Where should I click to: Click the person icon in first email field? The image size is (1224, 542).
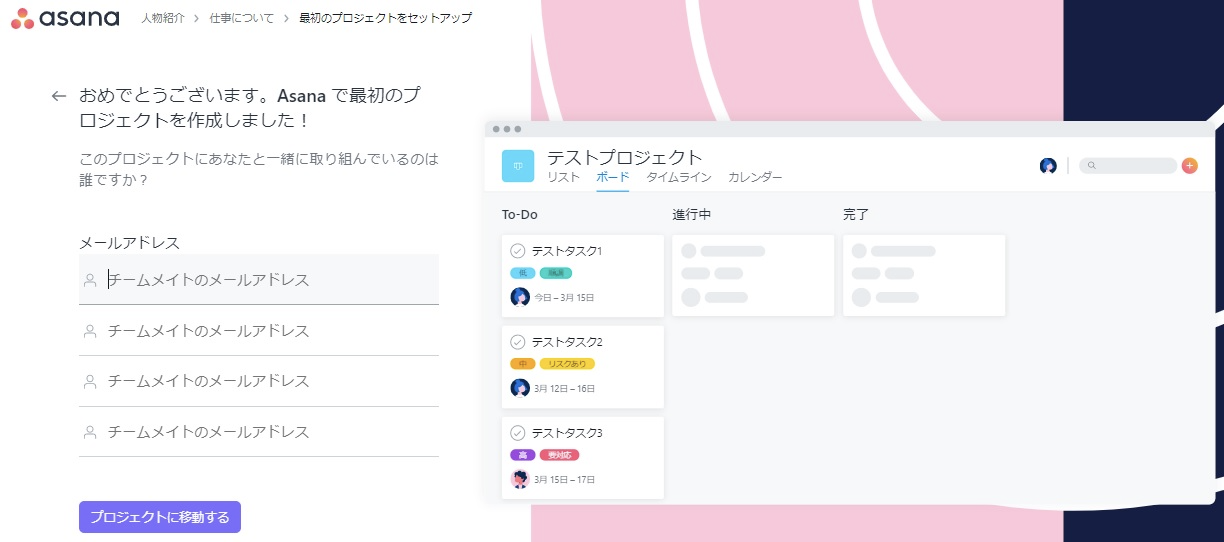point(91,281)
